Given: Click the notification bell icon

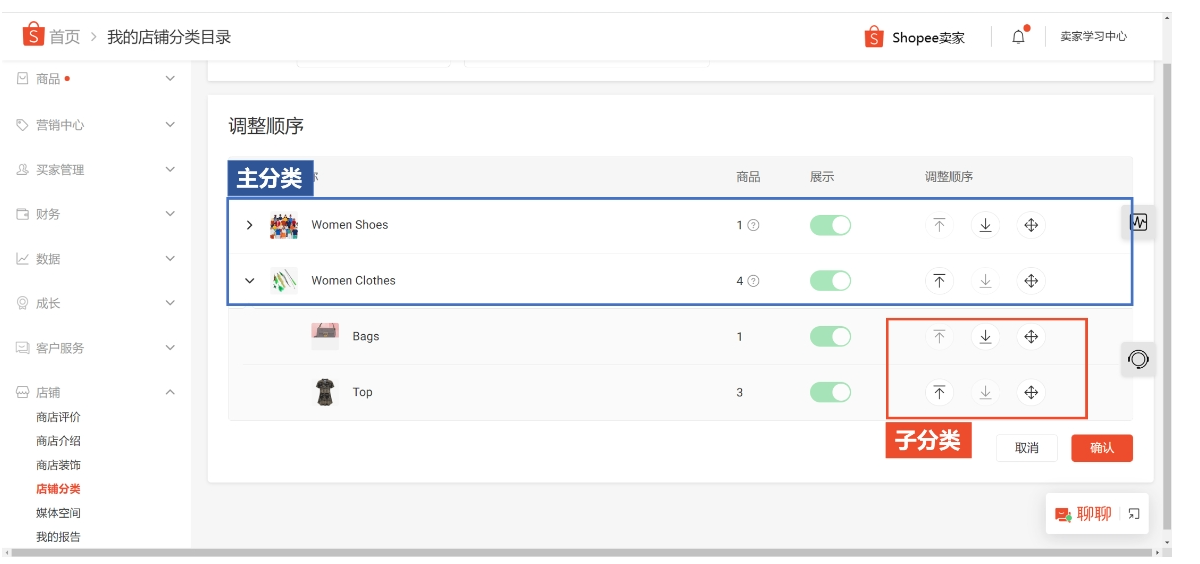Looking at the screenshot, I should pos(1018,37).
